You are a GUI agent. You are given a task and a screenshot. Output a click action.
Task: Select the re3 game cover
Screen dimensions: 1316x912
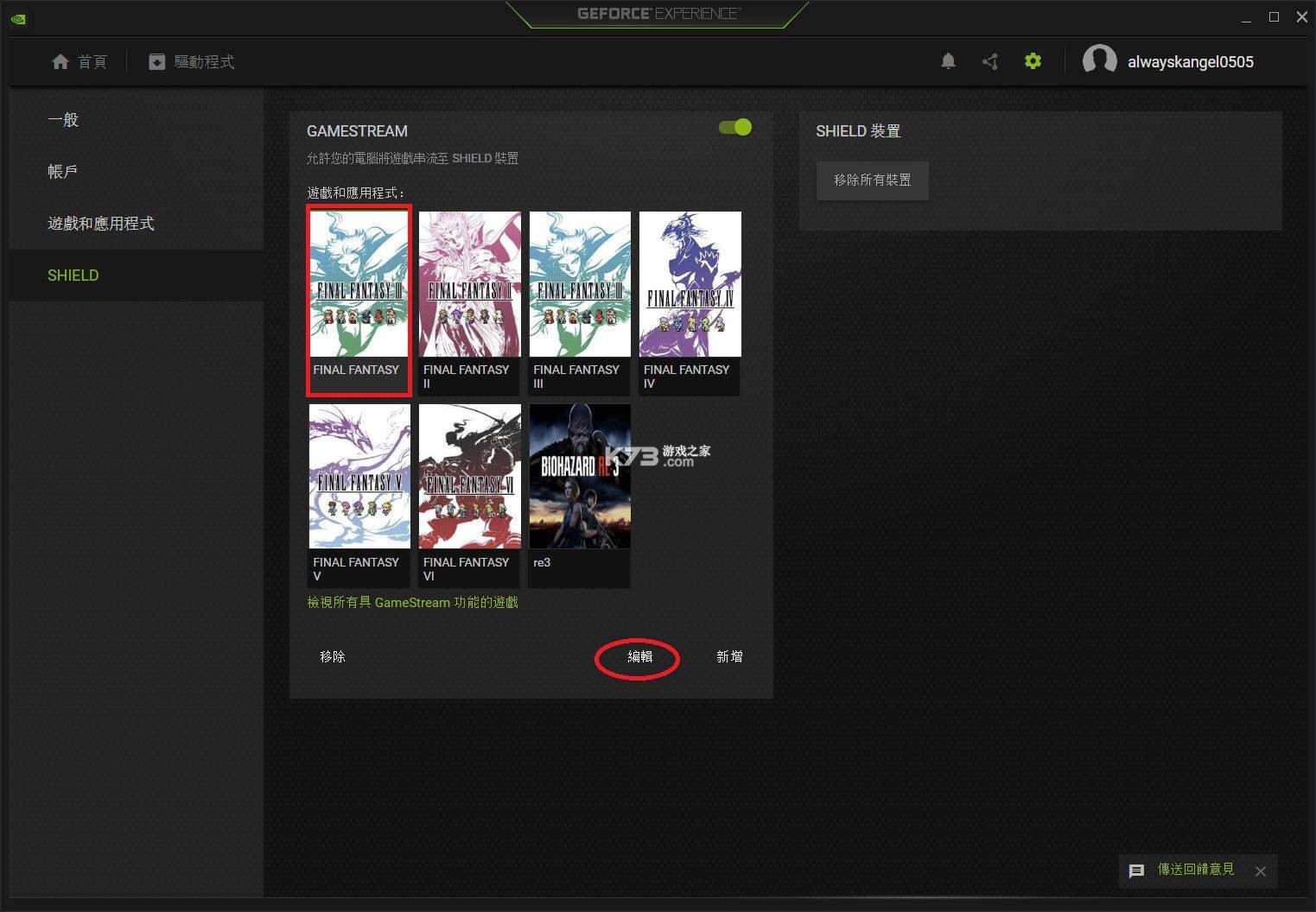coord(578,476)
